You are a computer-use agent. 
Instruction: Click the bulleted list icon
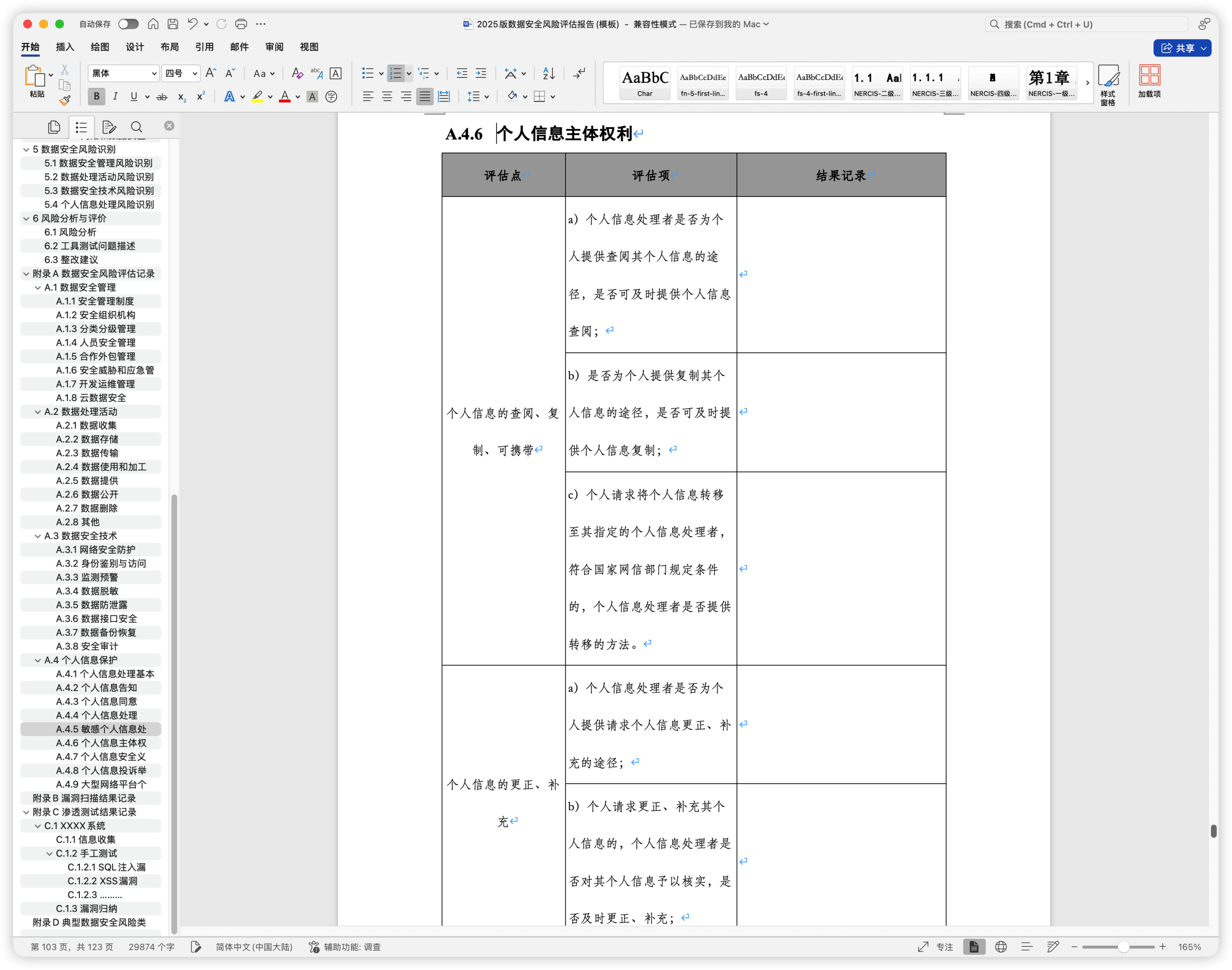click(x=368, y=73)
